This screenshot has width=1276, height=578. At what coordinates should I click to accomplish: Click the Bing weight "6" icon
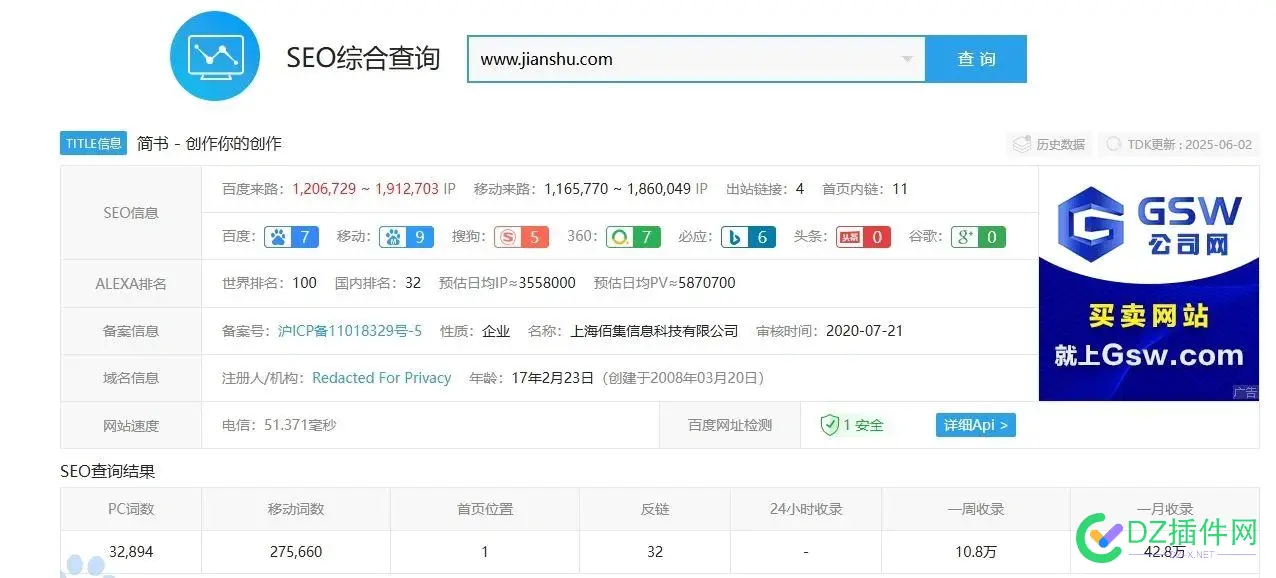point(748,237)
